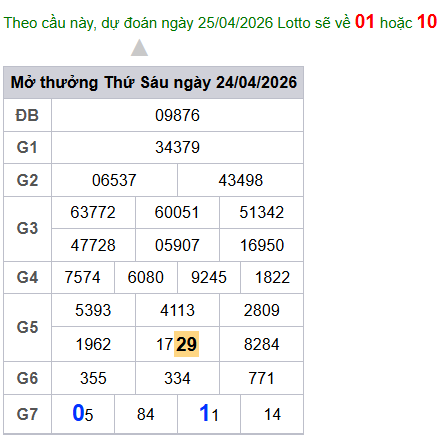Click the red predicted number 10
The height and width of the screenshot is (440, 440).
click(427, 22)
